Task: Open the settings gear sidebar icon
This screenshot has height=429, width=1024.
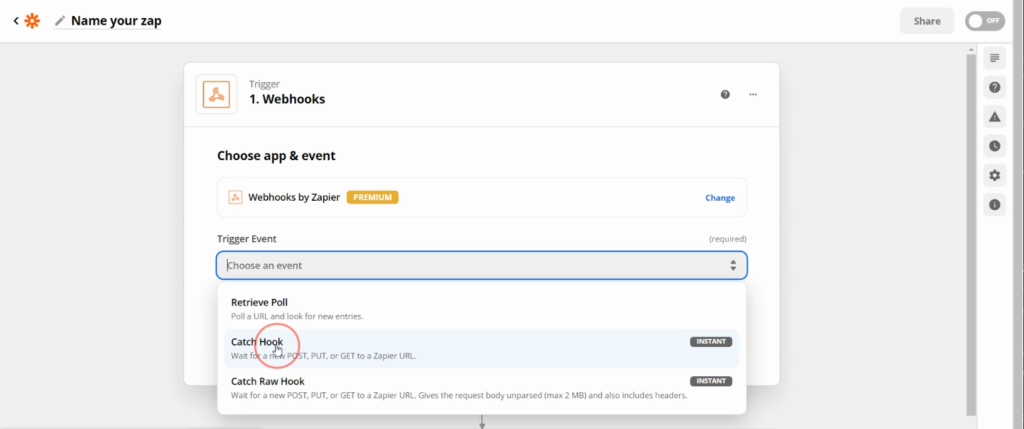Action: pos(995,176)
